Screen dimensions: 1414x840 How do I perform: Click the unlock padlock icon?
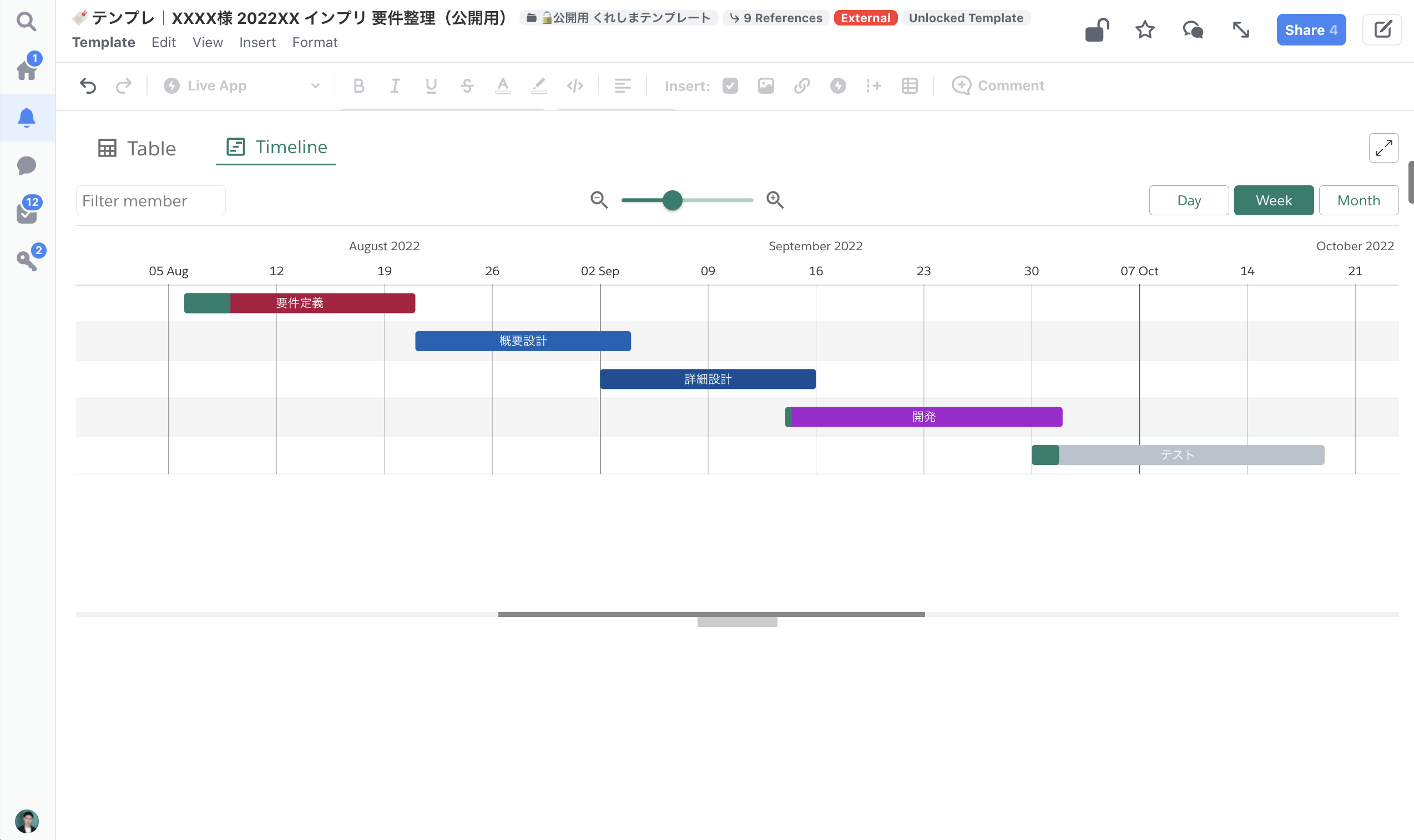[x=1097, y=30]
